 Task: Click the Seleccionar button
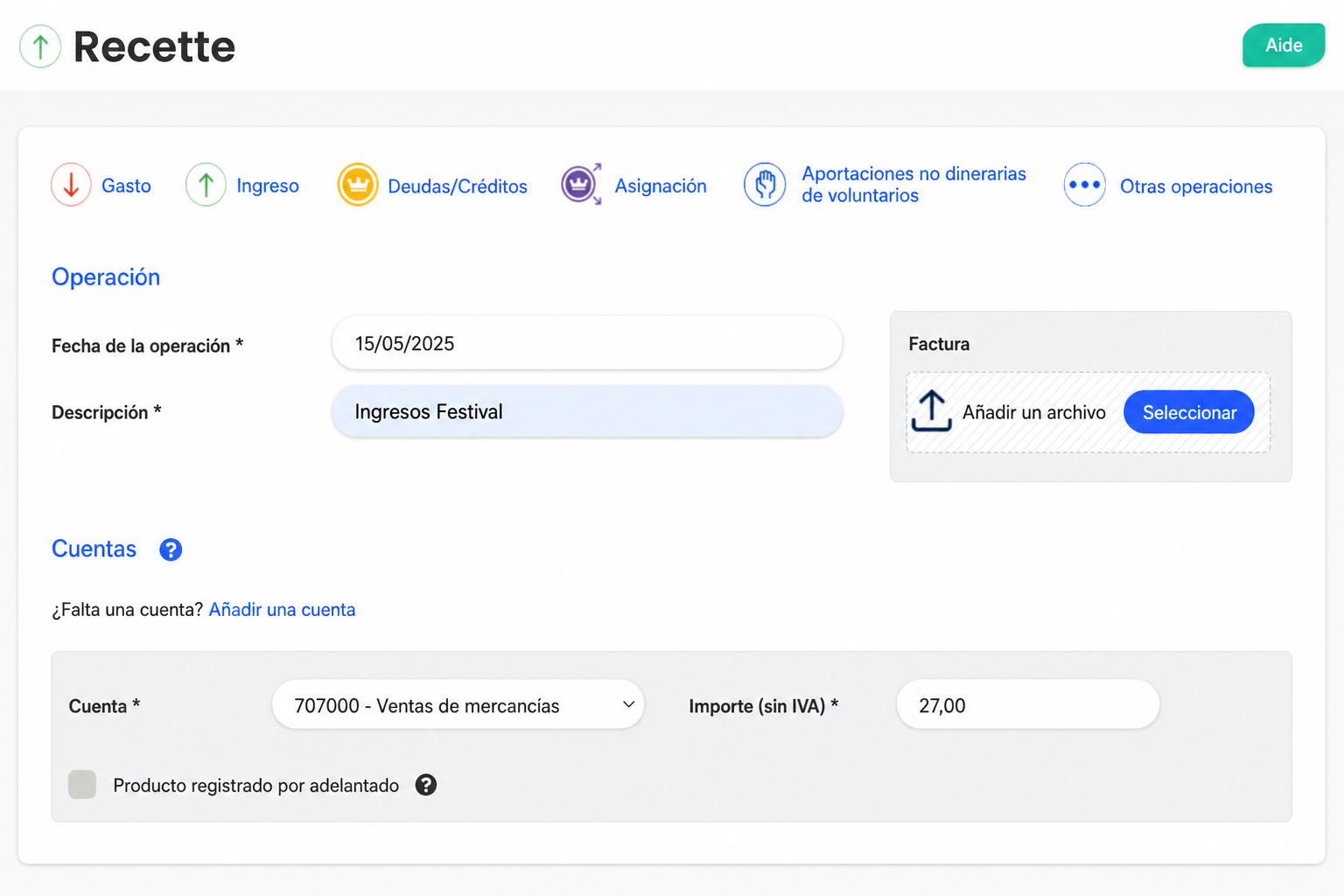(1189, 412)
